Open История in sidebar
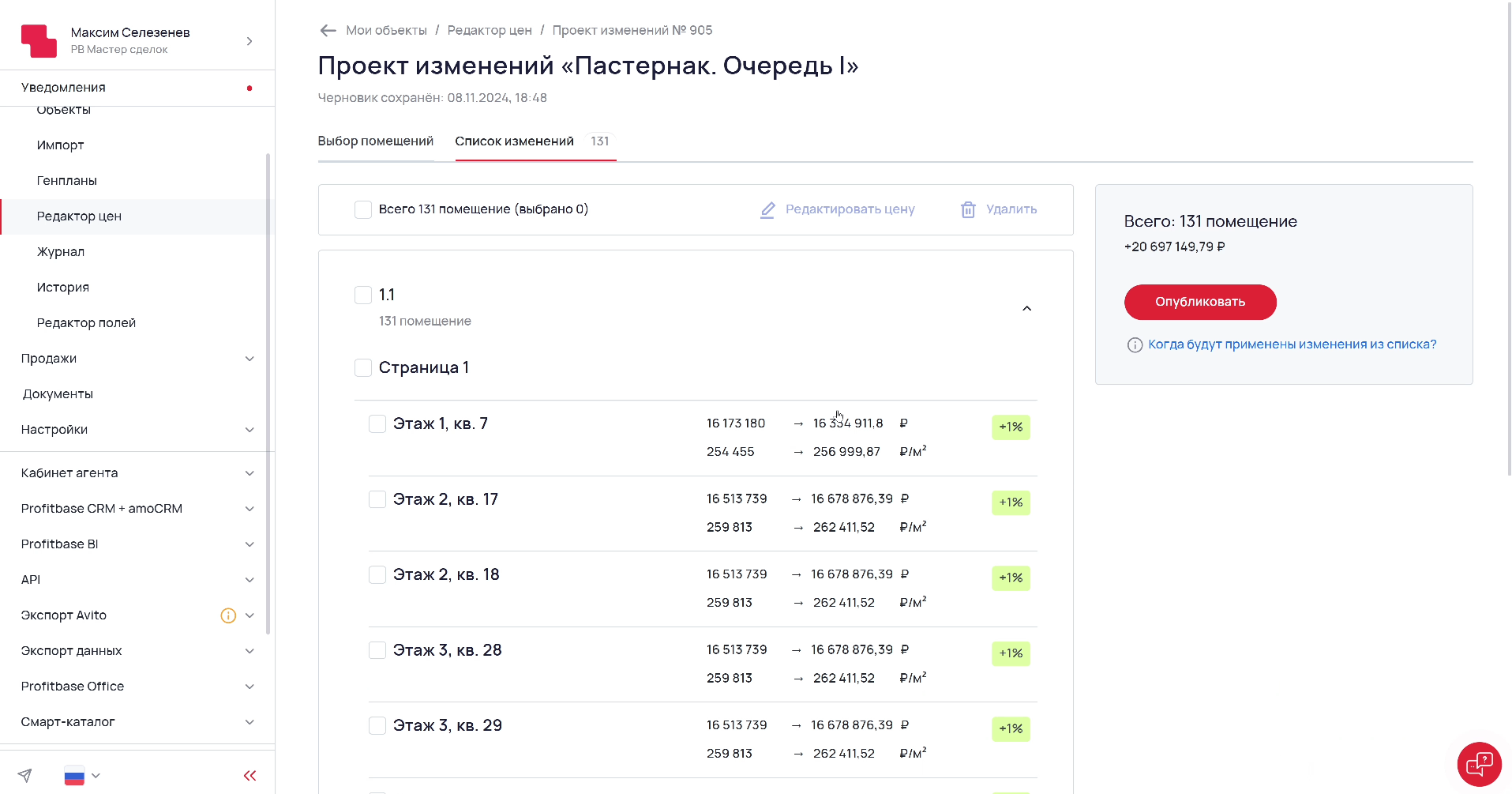Screen dimensions: 1512x794 (x=63, y=288)
